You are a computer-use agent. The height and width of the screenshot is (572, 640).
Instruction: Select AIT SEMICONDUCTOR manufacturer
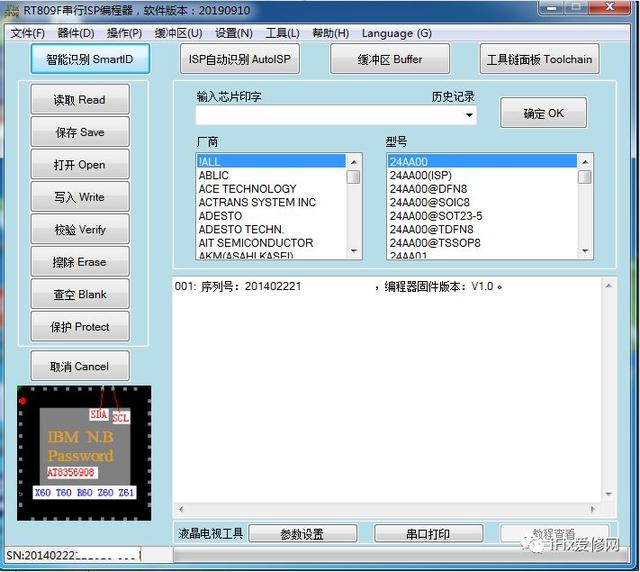(x=271, y=243)
